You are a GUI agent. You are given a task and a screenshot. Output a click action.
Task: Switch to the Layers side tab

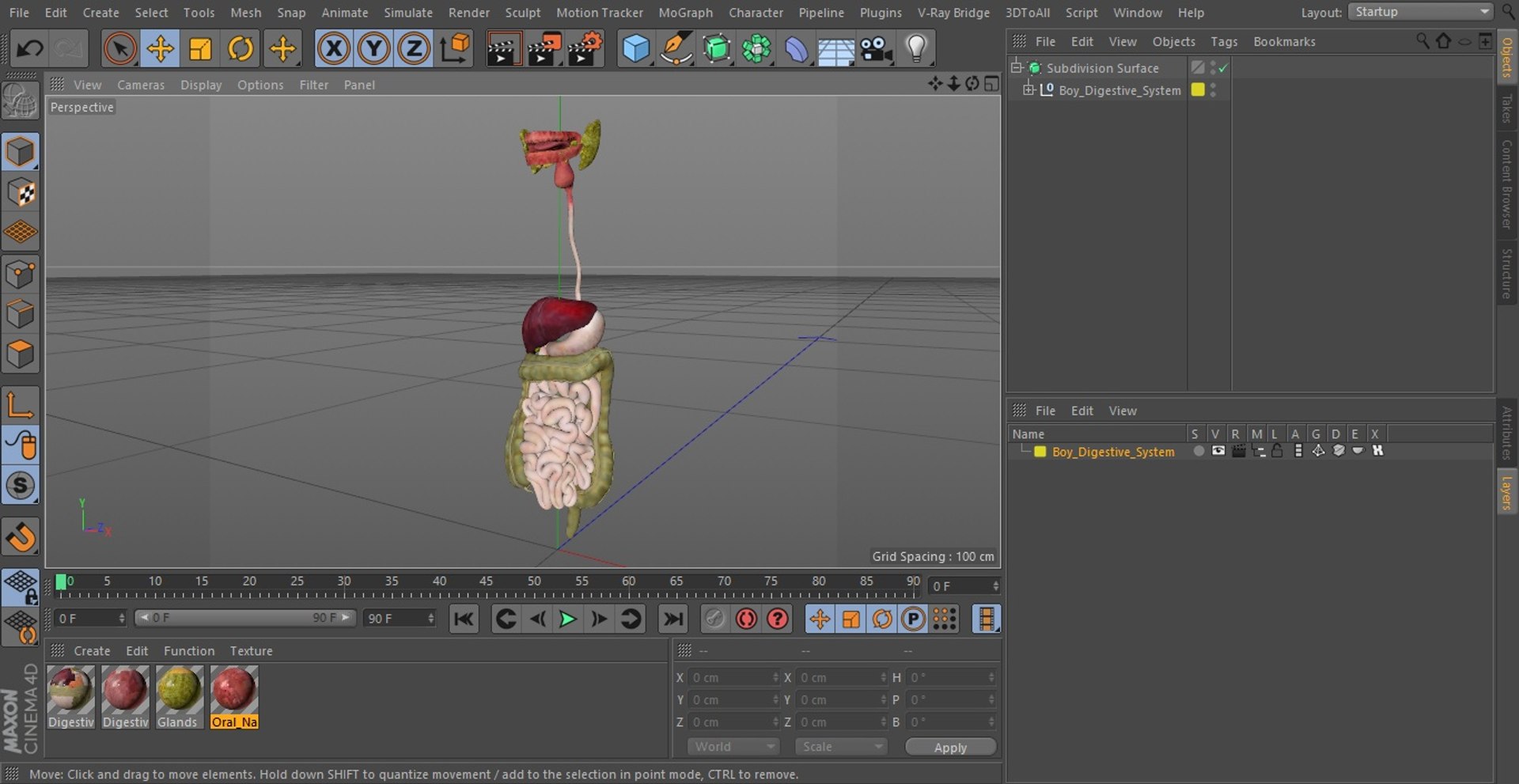(x=1506, y=492)
